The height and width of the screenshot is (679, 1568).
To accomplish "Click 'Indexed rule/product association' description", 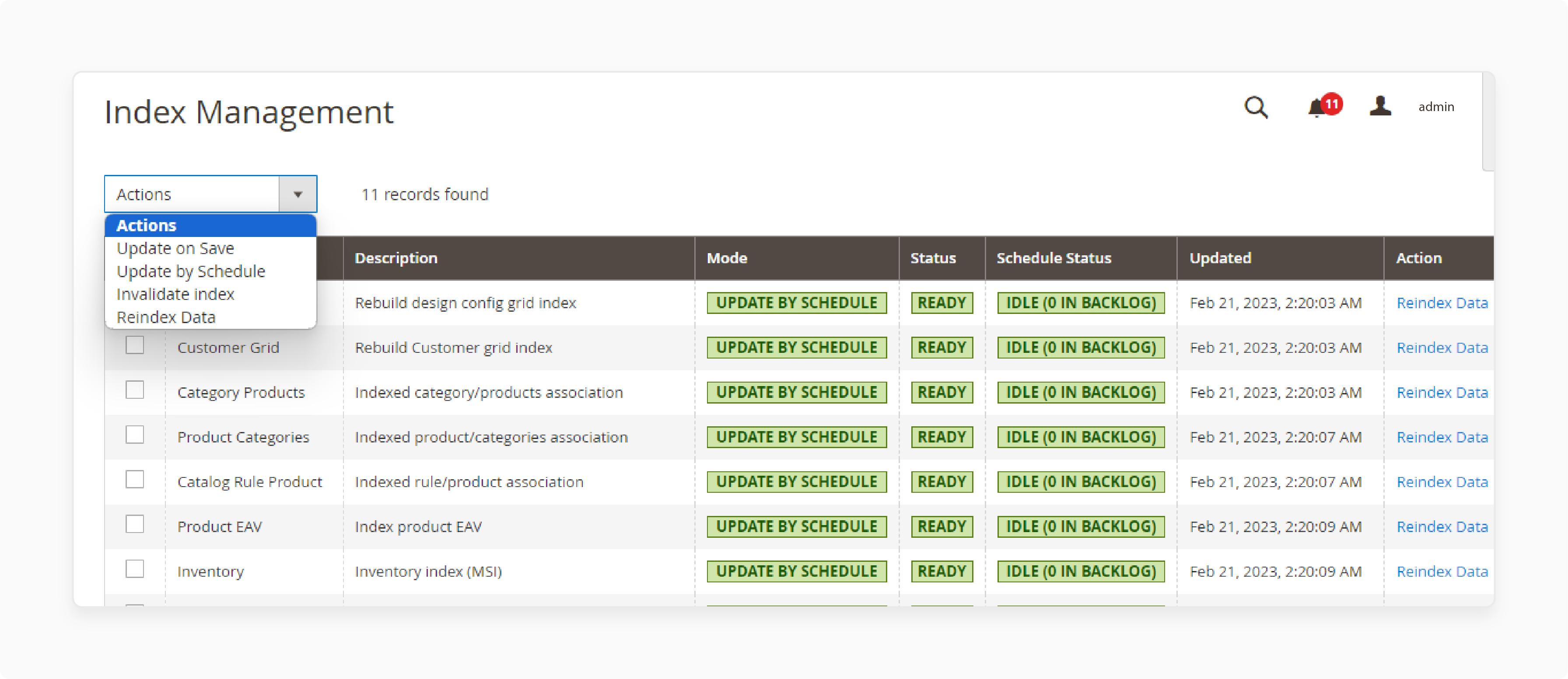I will point(469,482).
